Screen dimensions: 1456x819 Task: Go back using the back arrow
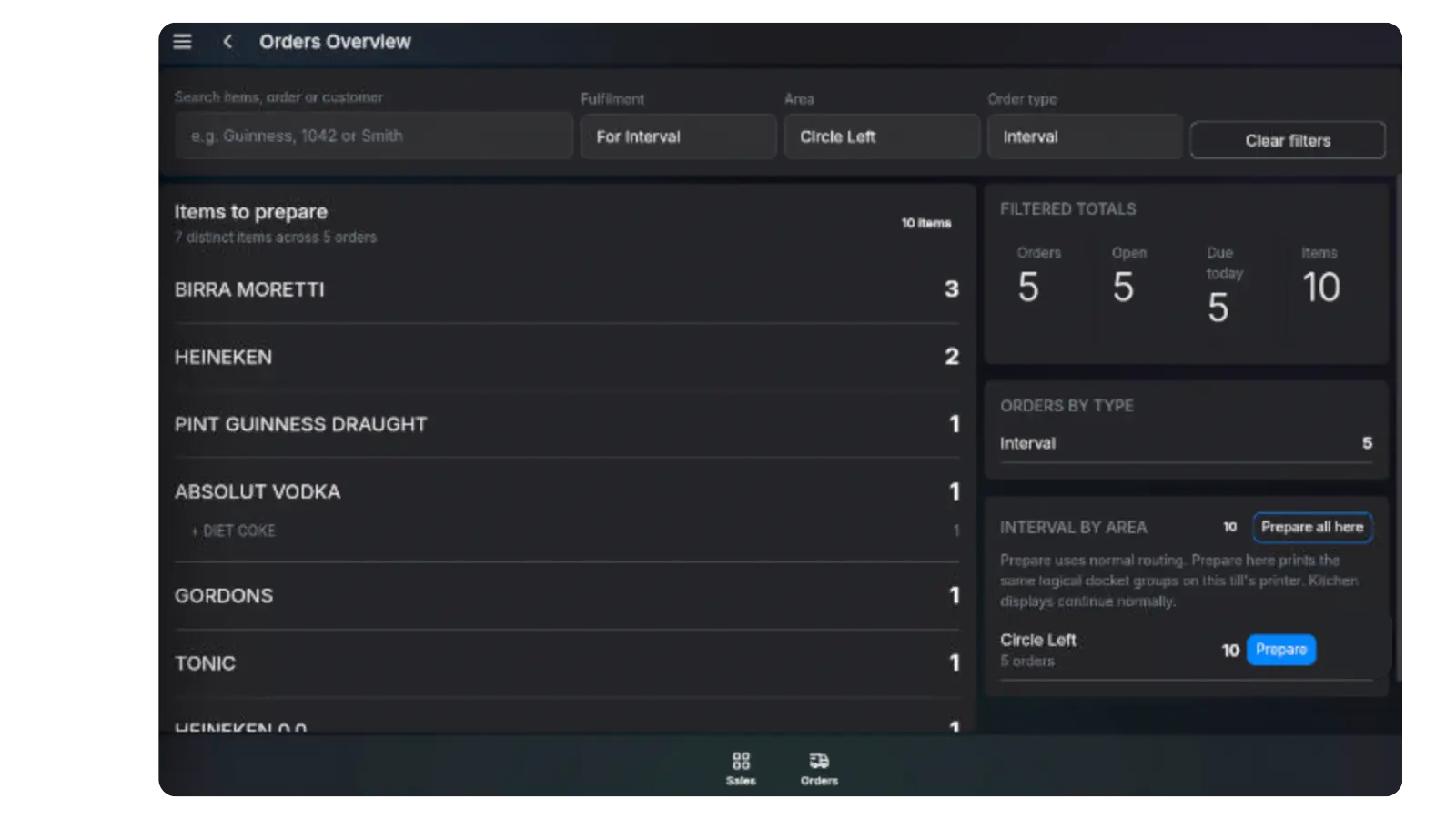(x=227, y=42)
